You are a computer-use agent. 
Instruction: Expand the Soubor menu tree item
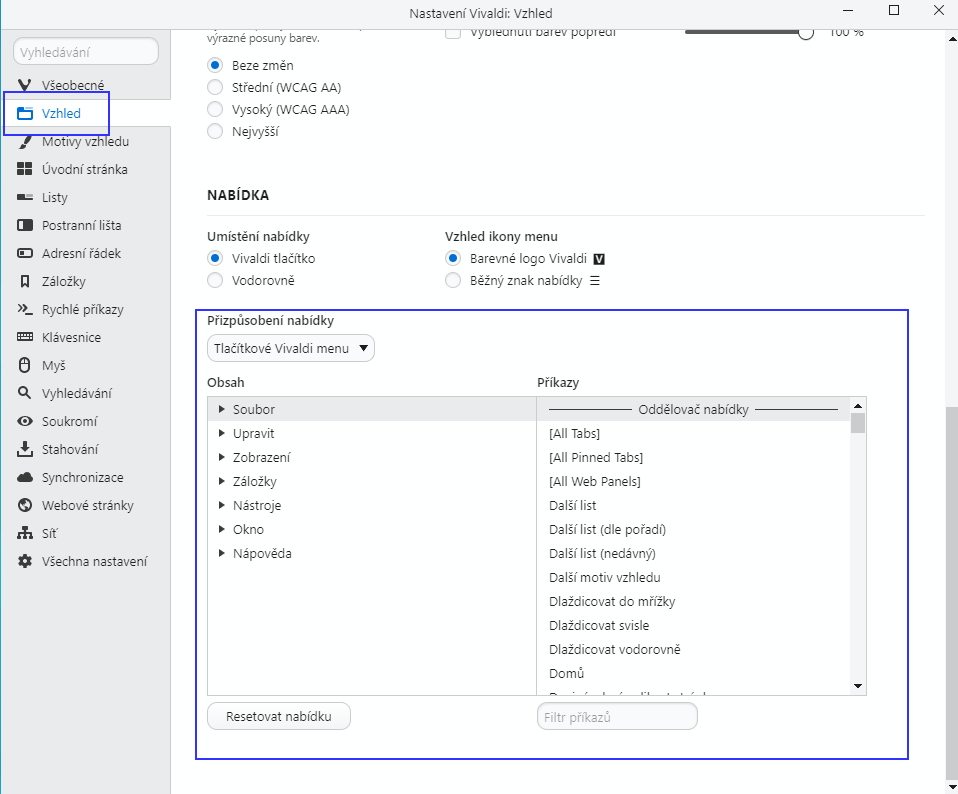pos(222,409)
